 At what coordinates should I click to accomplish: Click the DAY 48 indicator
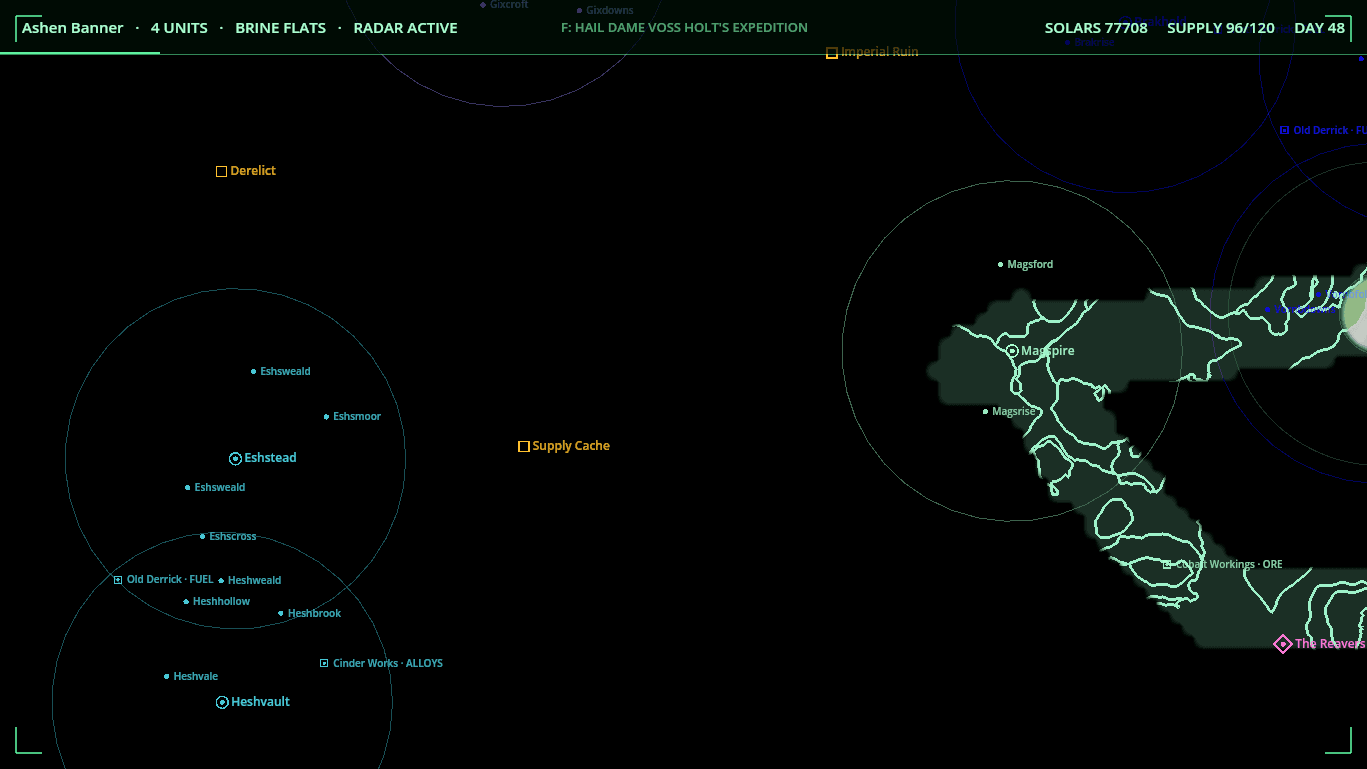point(1319,28)
